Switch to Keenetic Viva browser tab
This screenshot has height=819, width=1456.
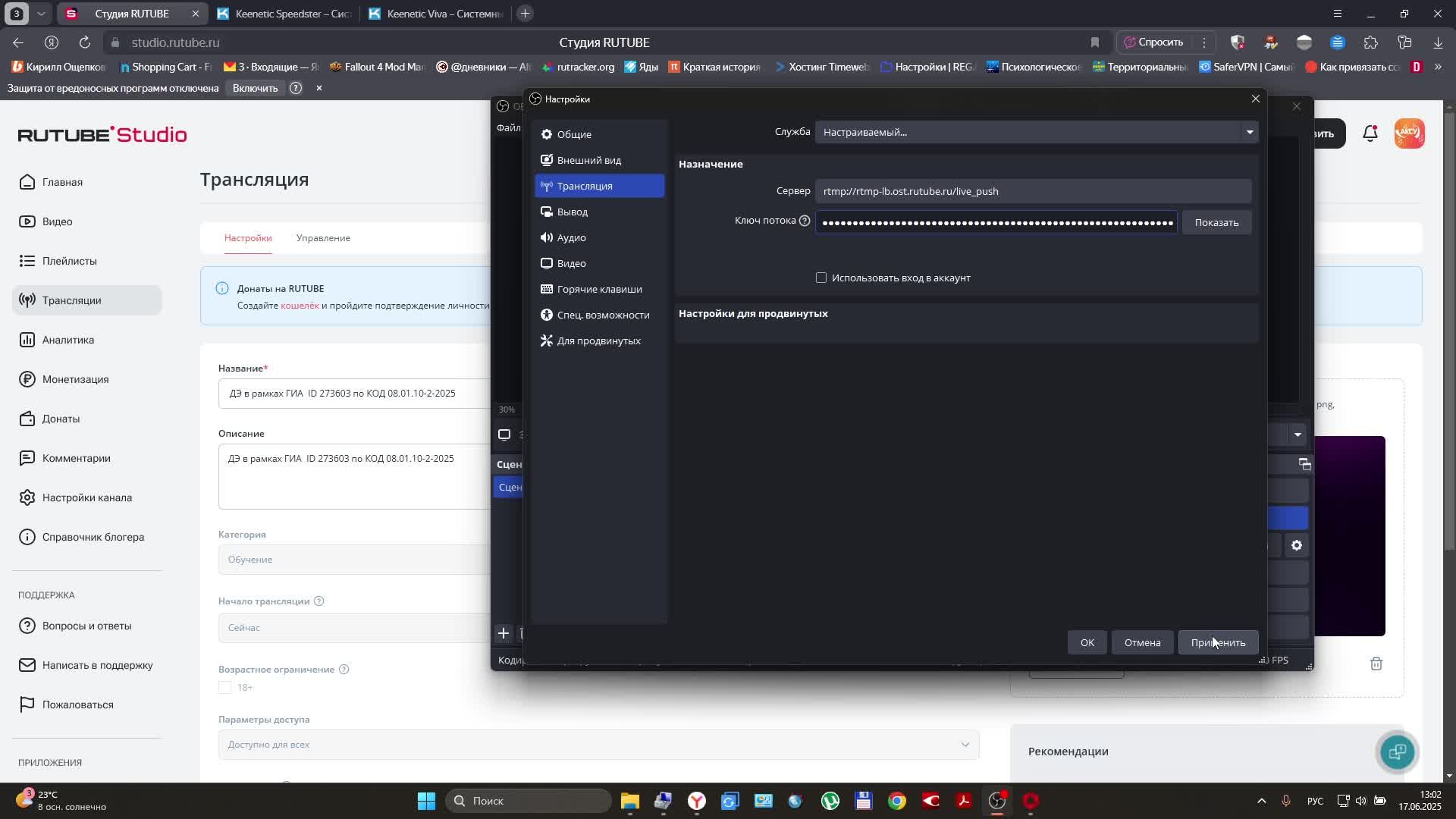pos(435,14)
